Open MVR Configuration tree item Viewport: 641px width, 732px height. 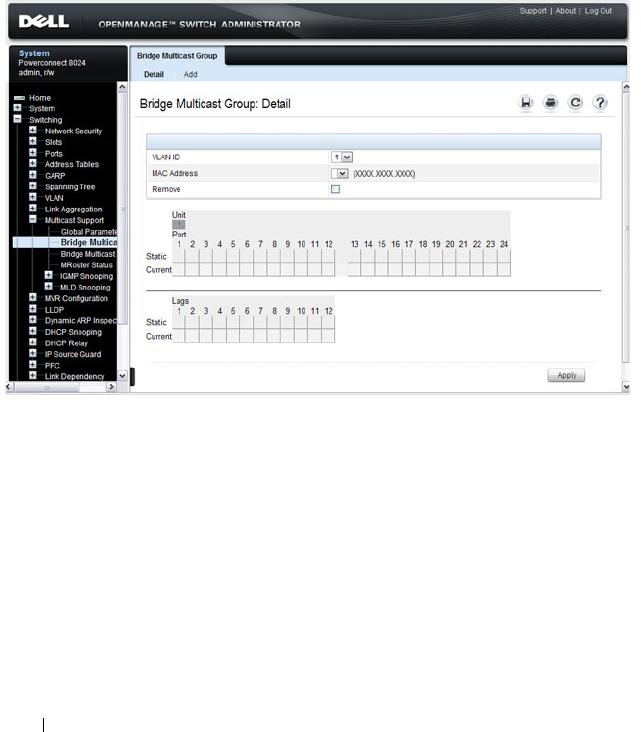coord(76,298)
